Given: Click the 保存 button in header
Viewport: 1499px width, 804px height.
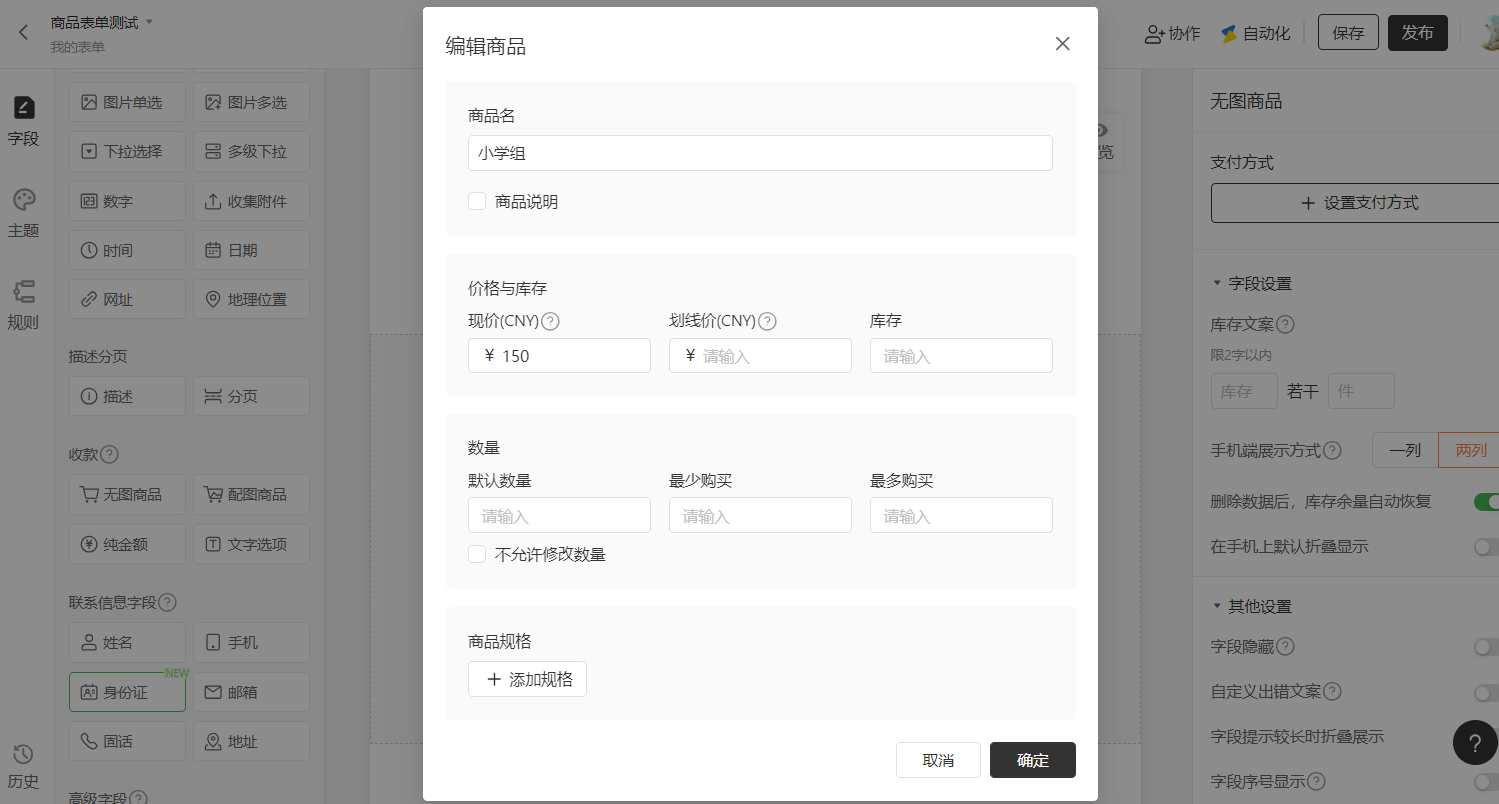Looking at the screenshot, I should point(1348,33).
